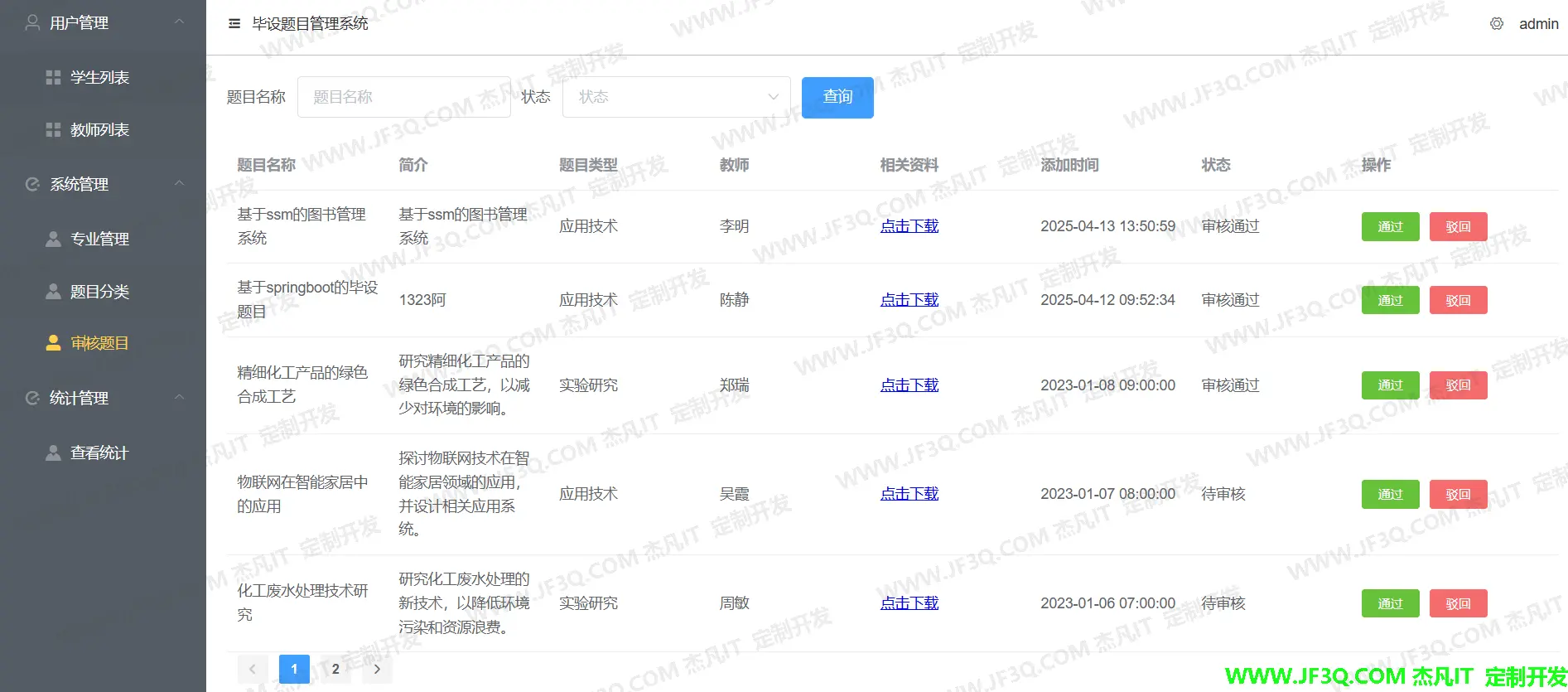
Task: Open 学生列表 grid icon in sidebar
Action: pos(53,78)
